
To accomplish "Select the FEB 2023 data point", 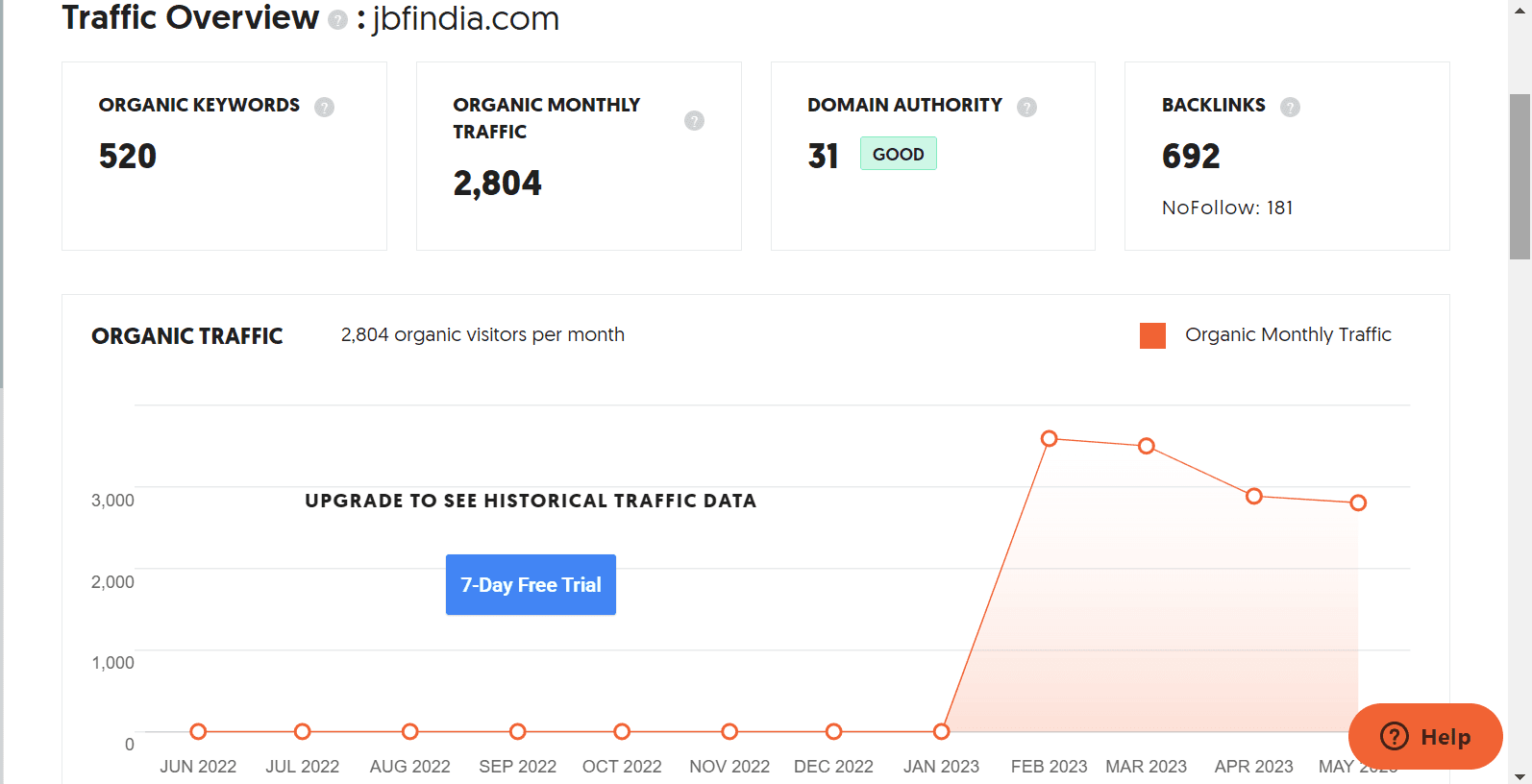I will (x=1050, y=438).
